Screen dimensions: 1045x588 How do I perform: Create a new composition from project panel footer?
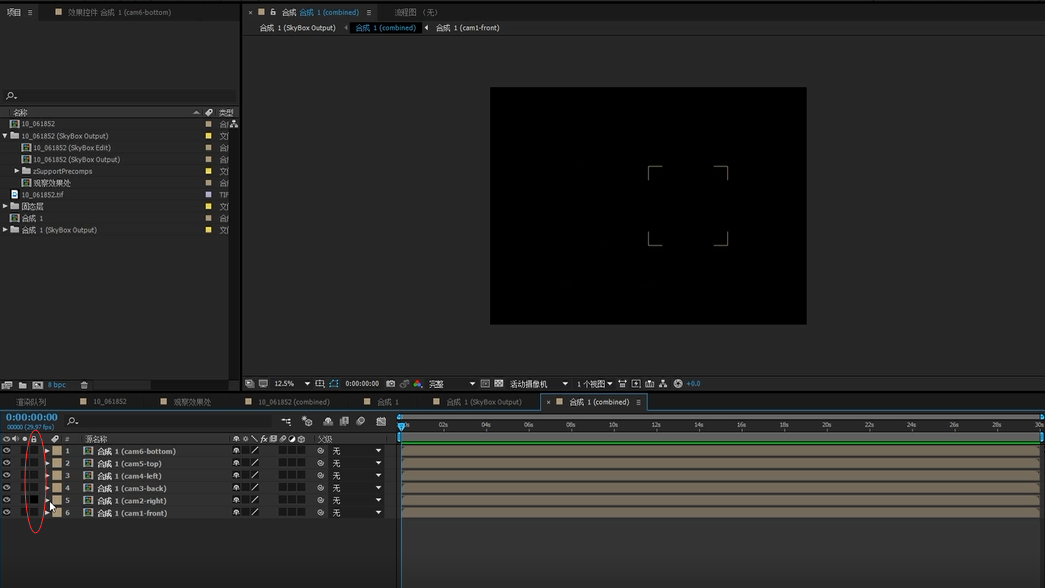[38, 385]
